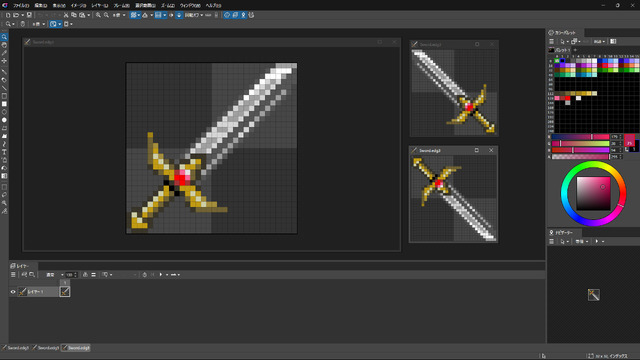Go to previous frame in layer toolbar
This screenshot has width=640, height=360.
pos(153,275)
